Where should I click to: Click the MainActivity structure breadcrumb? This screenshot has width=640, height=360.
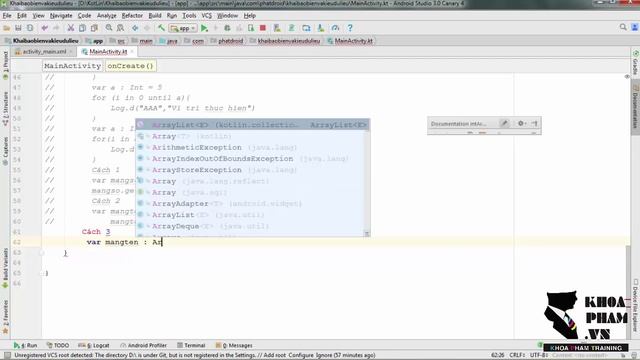(72, 66)
